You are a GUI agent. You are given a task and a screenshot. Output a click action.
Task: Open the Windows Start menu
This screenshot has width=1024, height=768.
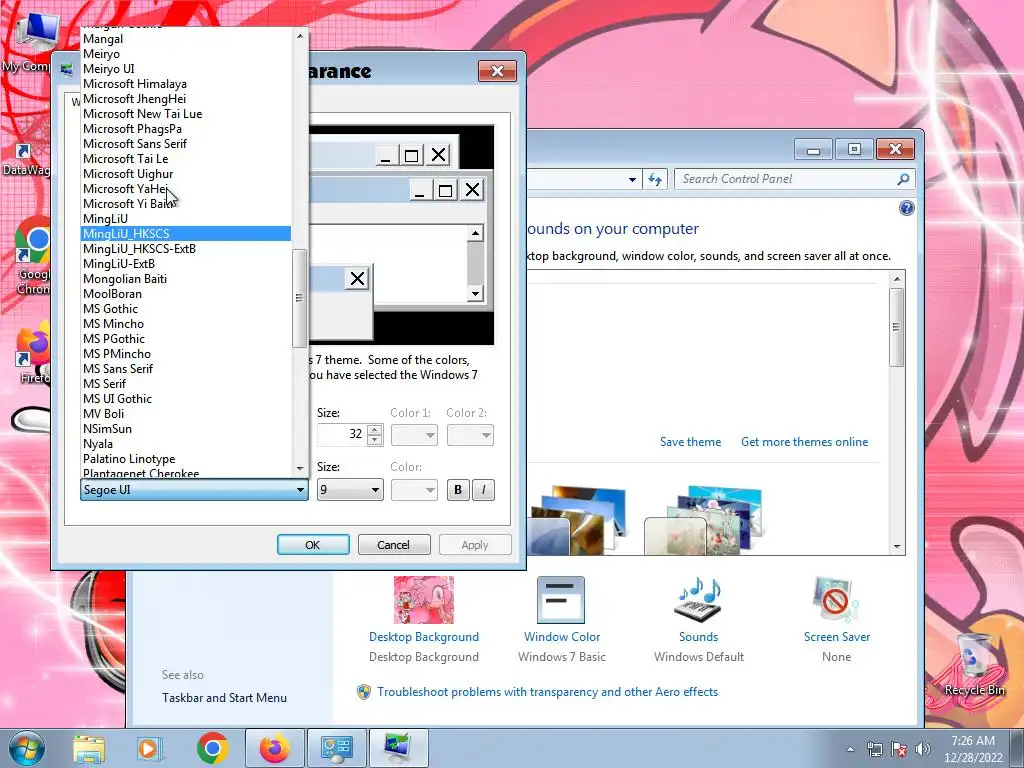26,748
